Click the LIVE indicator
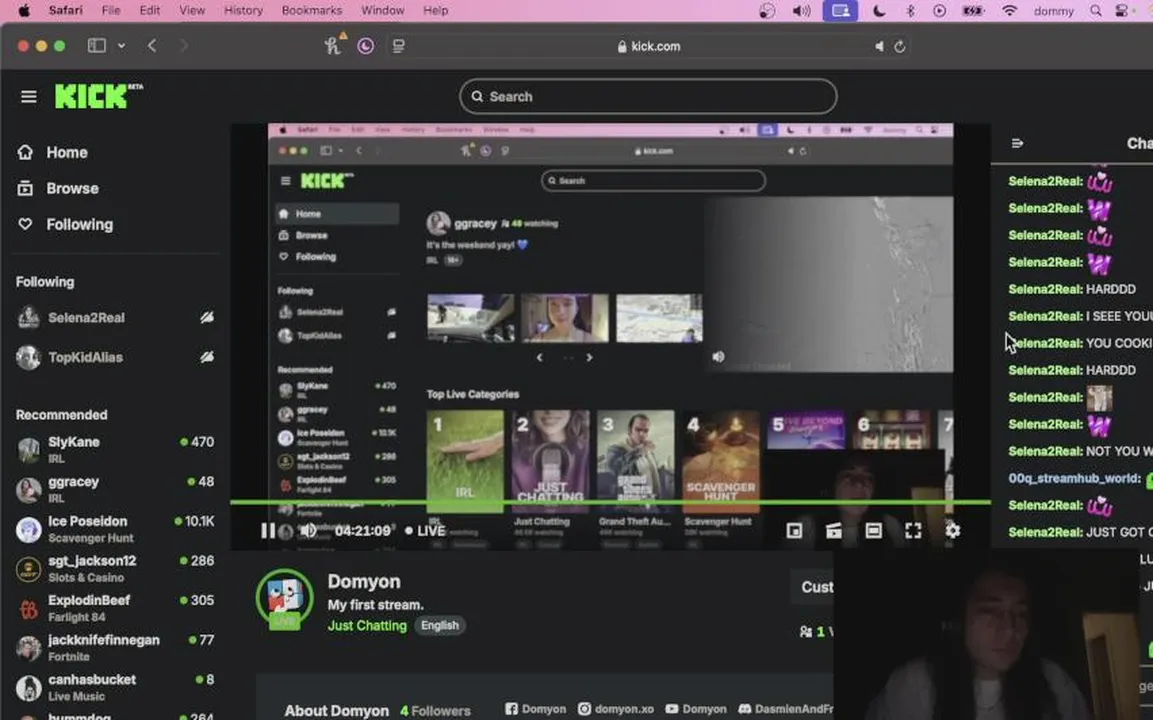Image resolution: width=1153 pixels, height=720 pixels. pyautogui.click(x=425, y=531)
